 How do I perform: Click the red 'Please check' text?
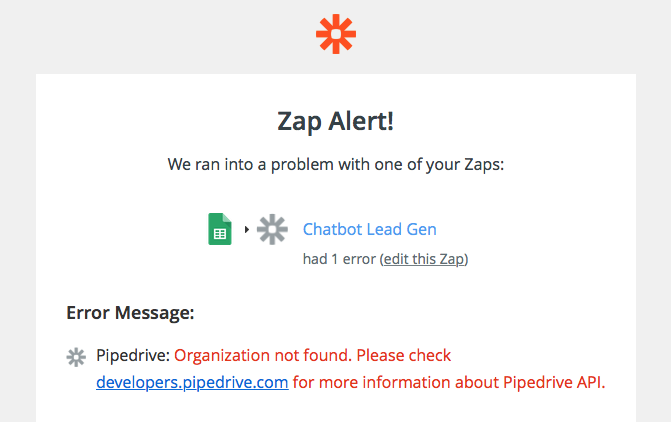[404, 355]
